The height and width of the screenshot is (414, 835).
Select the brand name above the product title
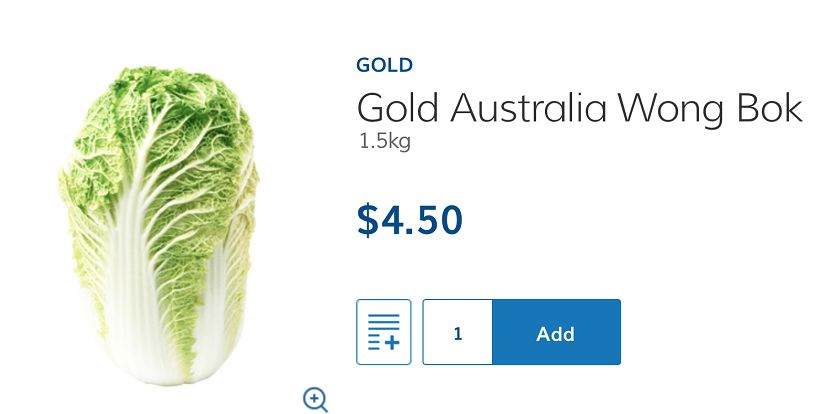click(x=384, y=65)
